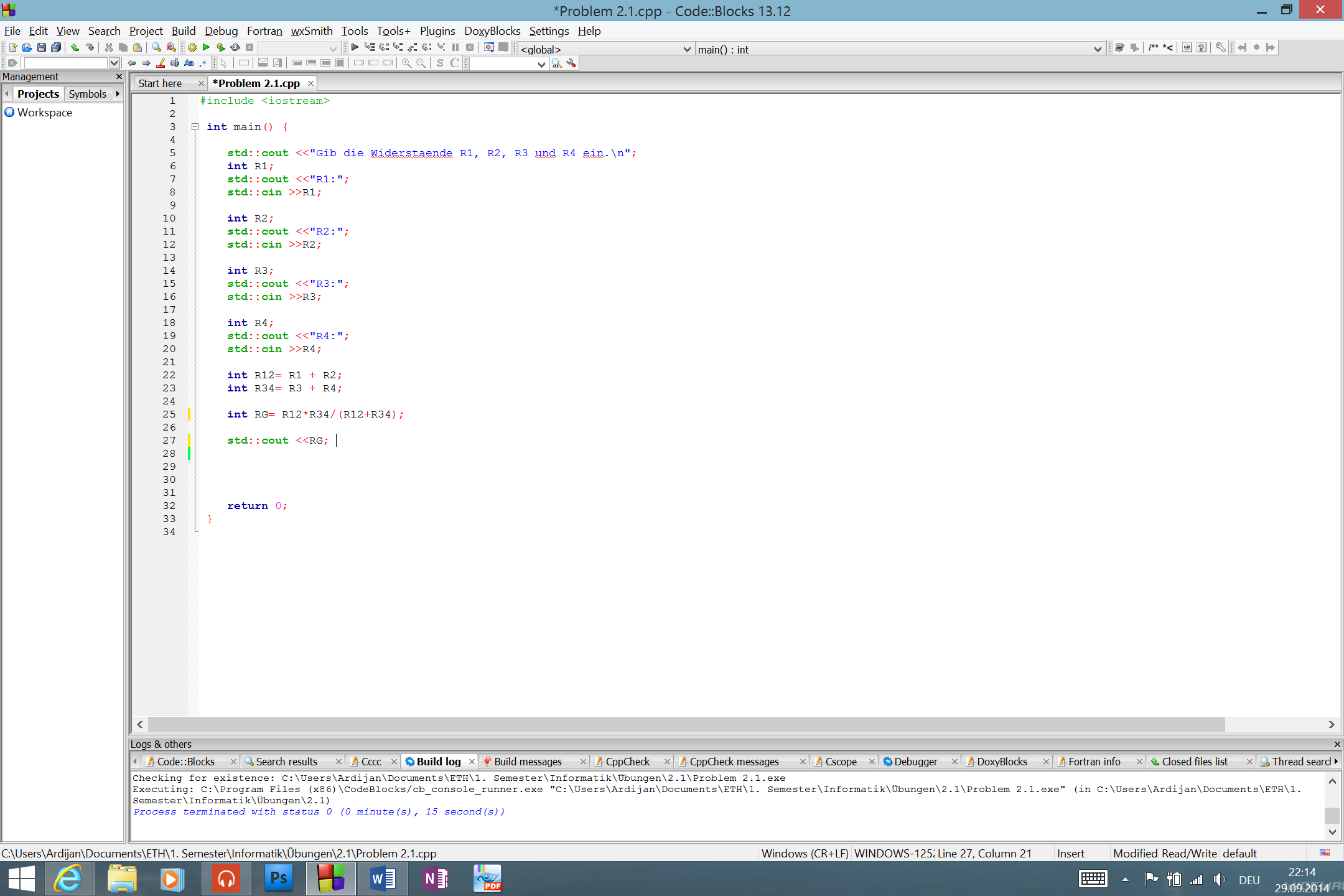
Task: Collapse the main() code fold on line 3
Action: click(195, 127)
